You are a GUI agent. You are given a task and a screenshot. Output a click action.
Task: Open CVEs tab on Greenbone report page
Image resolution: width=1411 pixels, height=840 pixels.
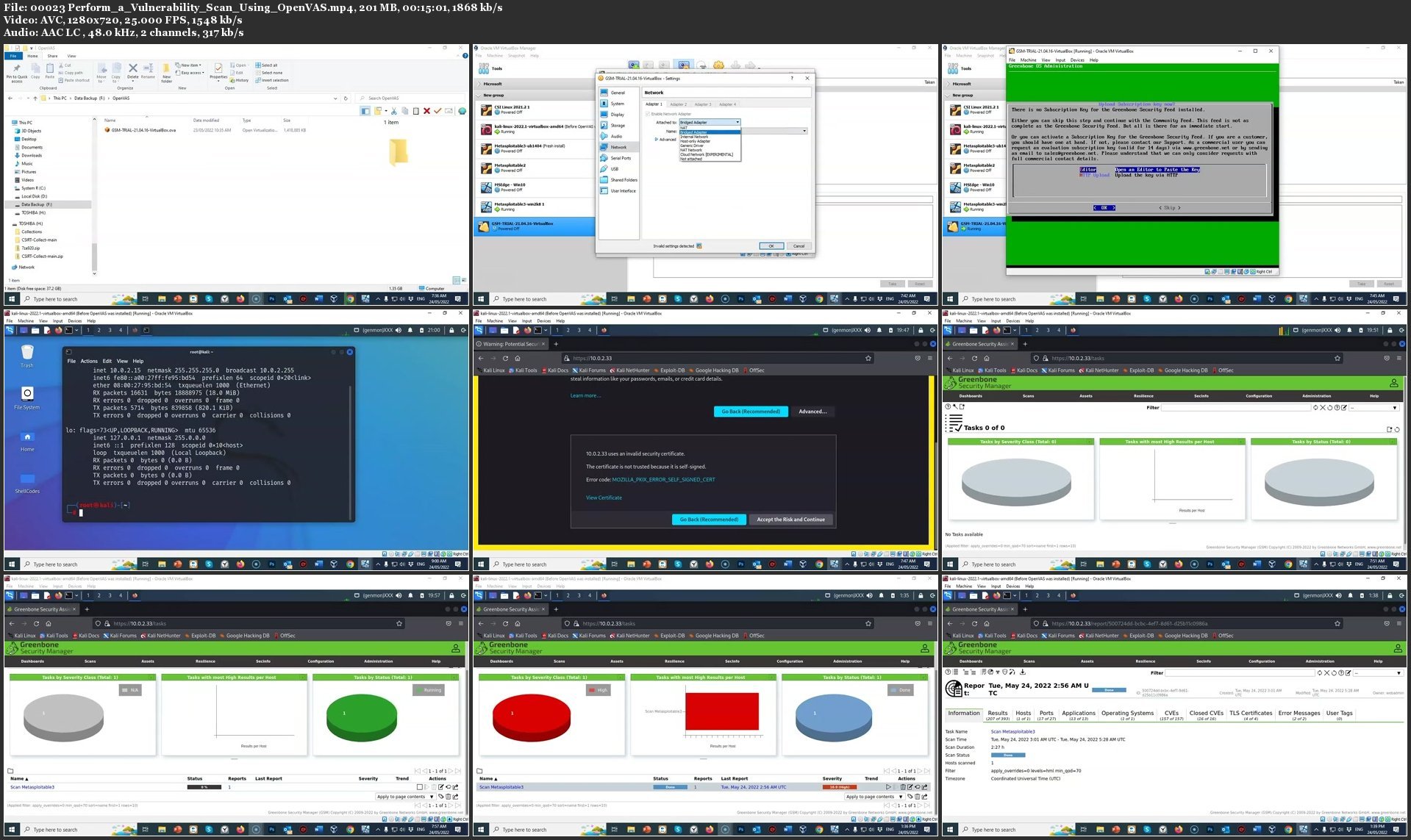(1171, 715)
